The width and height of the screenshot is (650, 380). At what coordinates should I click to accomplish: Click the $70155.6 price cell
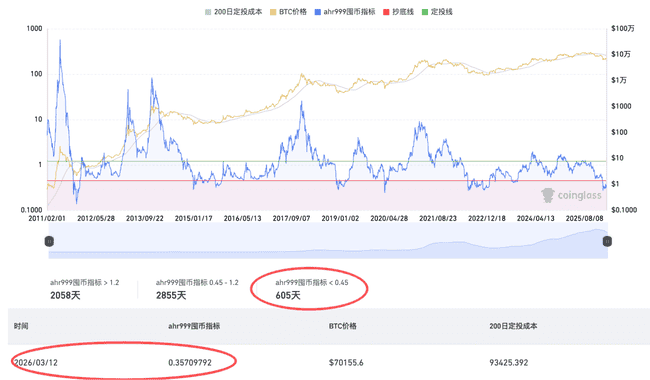[x=346, y=363]
